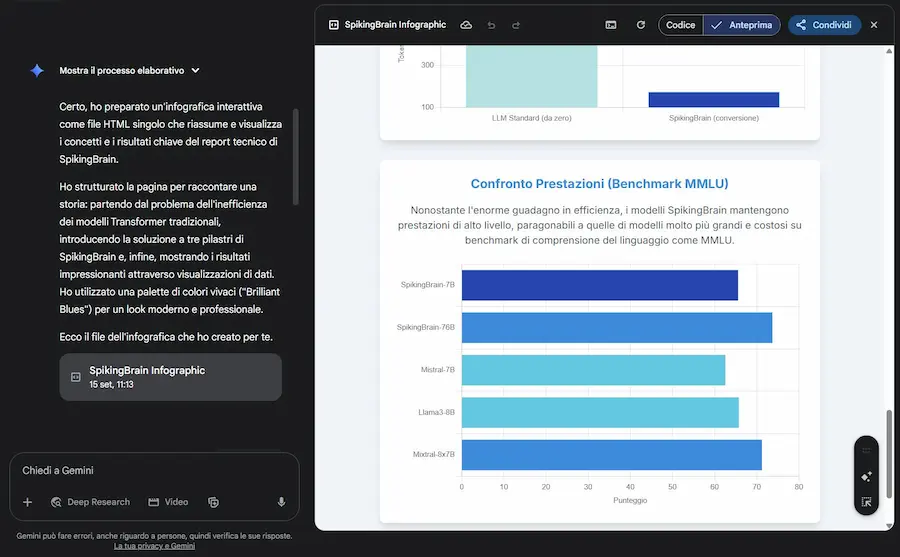Type in the Chiedi a Gemini field
Viewport: 900px width, 557px height.
(150, 471)
